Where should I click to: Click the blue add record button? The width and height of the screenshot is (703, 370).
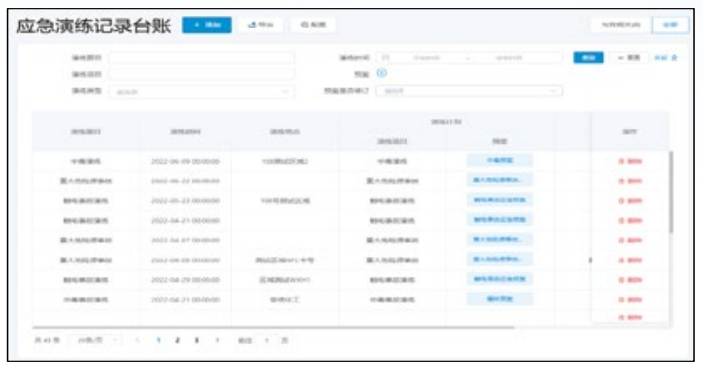pos(207,25)
